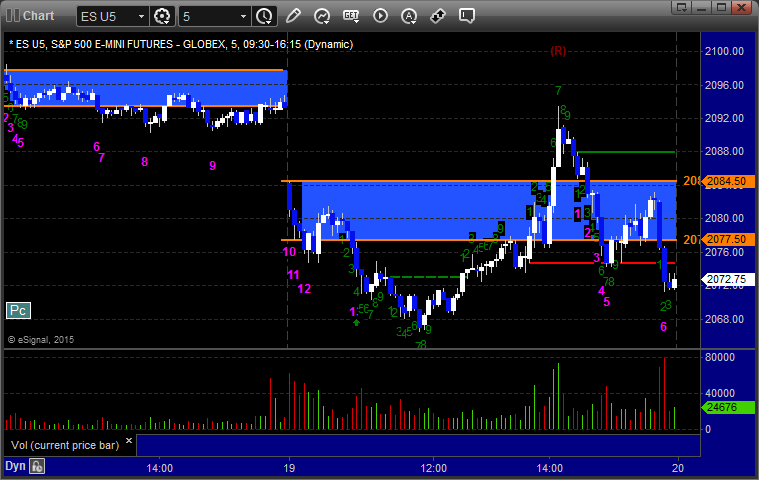This screenshot has width=759, height=480.
Task: Click the magenta count 8 label
Action: pyautogui.click(x=144, y=162)
